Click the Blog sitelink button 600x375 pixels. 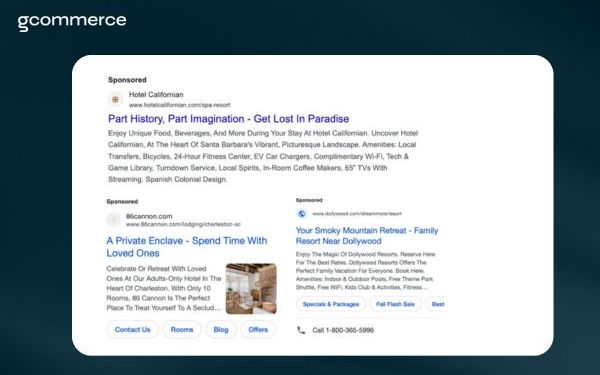221,329
